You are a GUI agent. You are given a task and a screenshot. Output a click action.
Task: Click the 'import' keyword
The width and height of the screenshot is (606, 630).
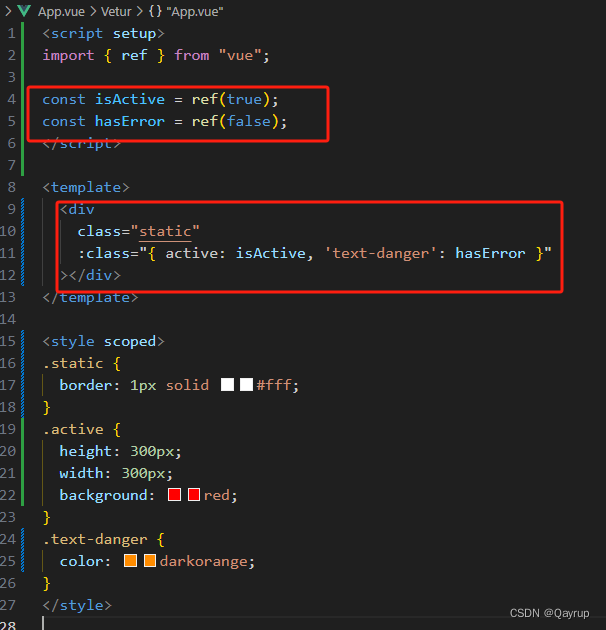(68, 55)
